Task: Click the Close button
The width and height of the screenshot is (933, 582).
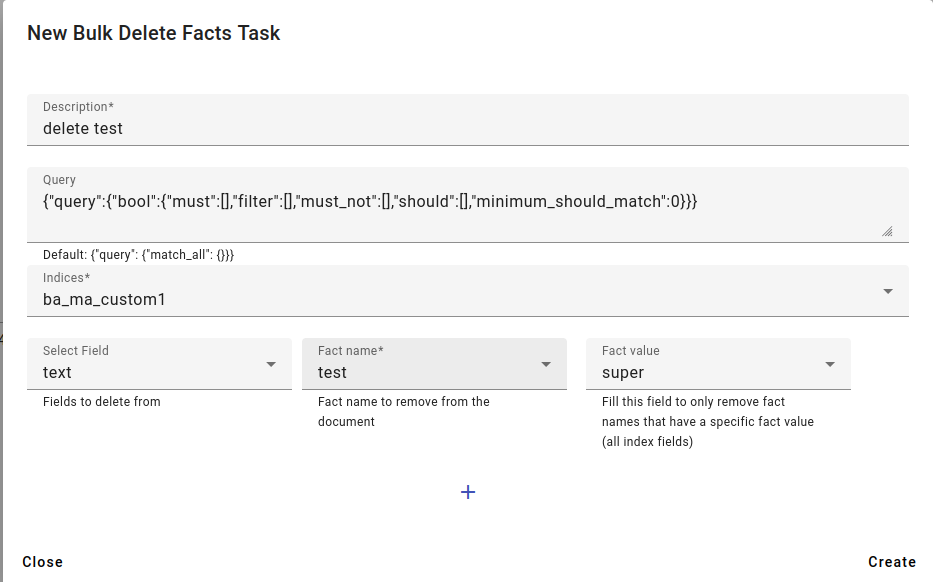Action: (x=42, y=562)
